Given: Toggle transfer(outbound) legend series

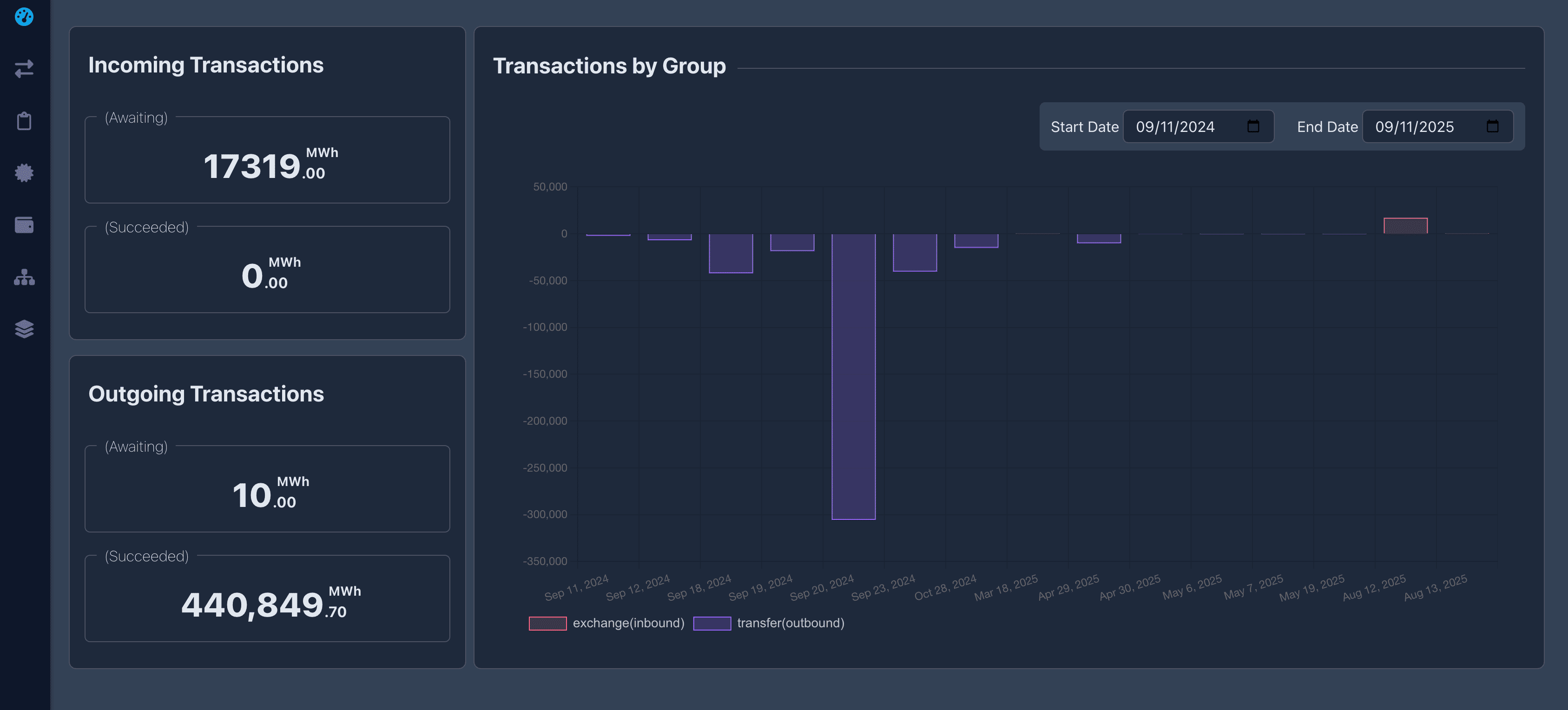Looking at the screenshot, I should pyautogui.click(x=790, y=623).
